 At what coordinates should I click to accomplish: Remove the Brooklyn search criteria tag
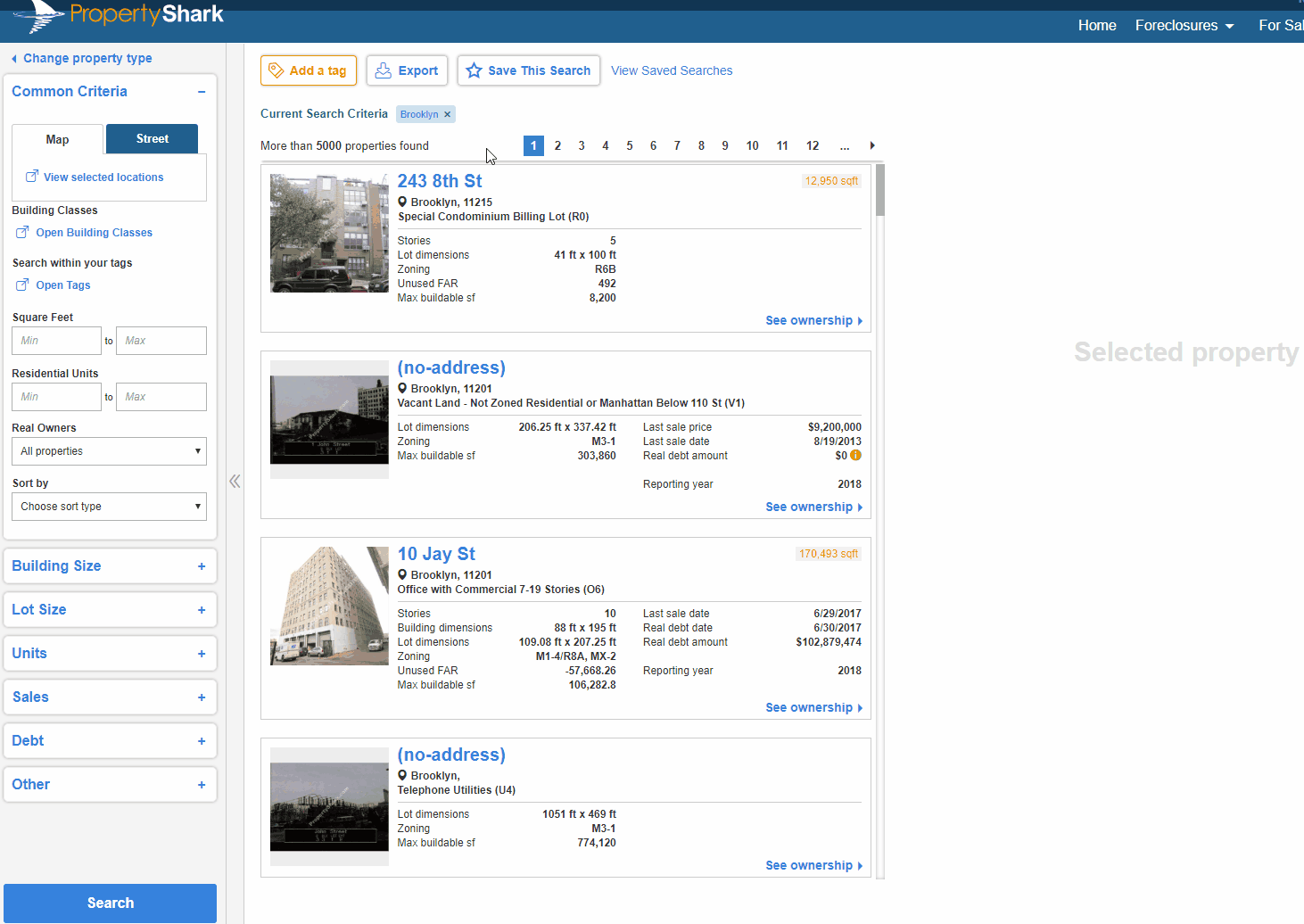[448, 114]
